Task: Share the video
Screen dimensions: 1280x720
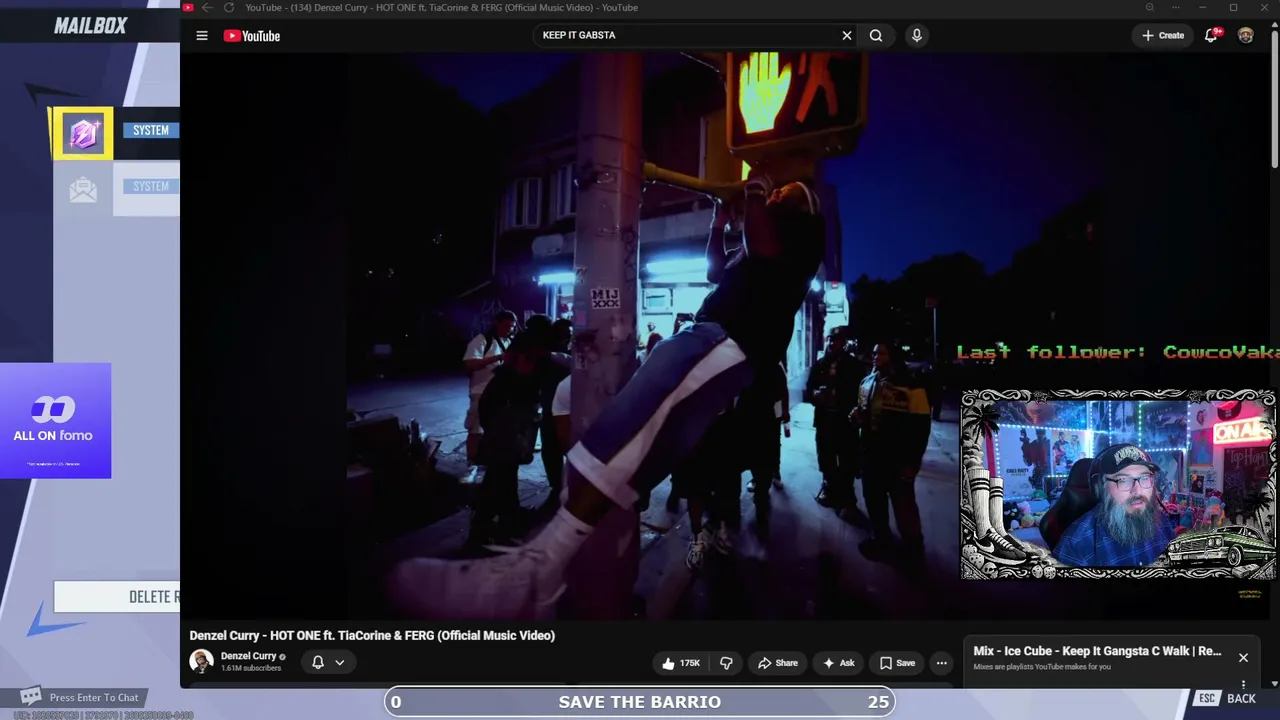Action: (777, 663)
